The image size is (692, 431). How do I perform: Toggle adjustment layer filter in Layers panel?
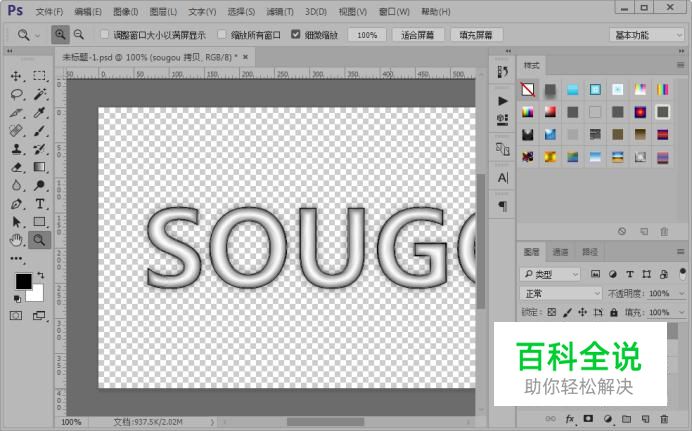point(613,274)
